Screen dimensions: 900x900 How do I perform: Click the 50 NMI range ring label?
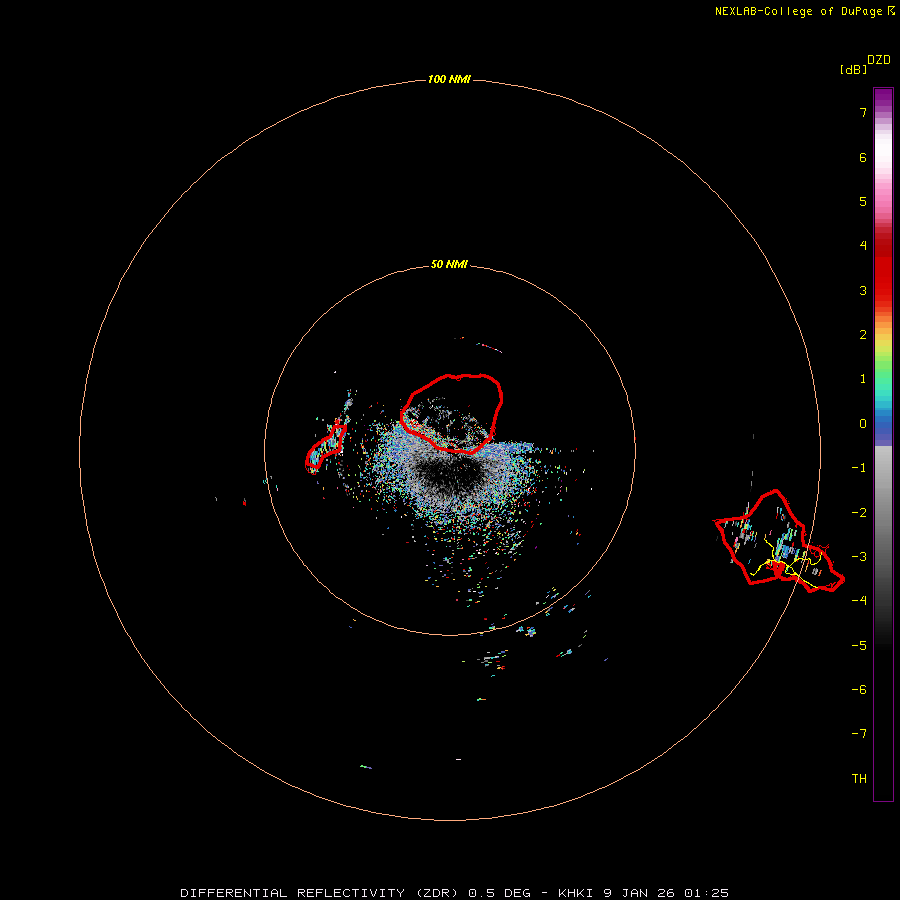(x=449, y=264)
